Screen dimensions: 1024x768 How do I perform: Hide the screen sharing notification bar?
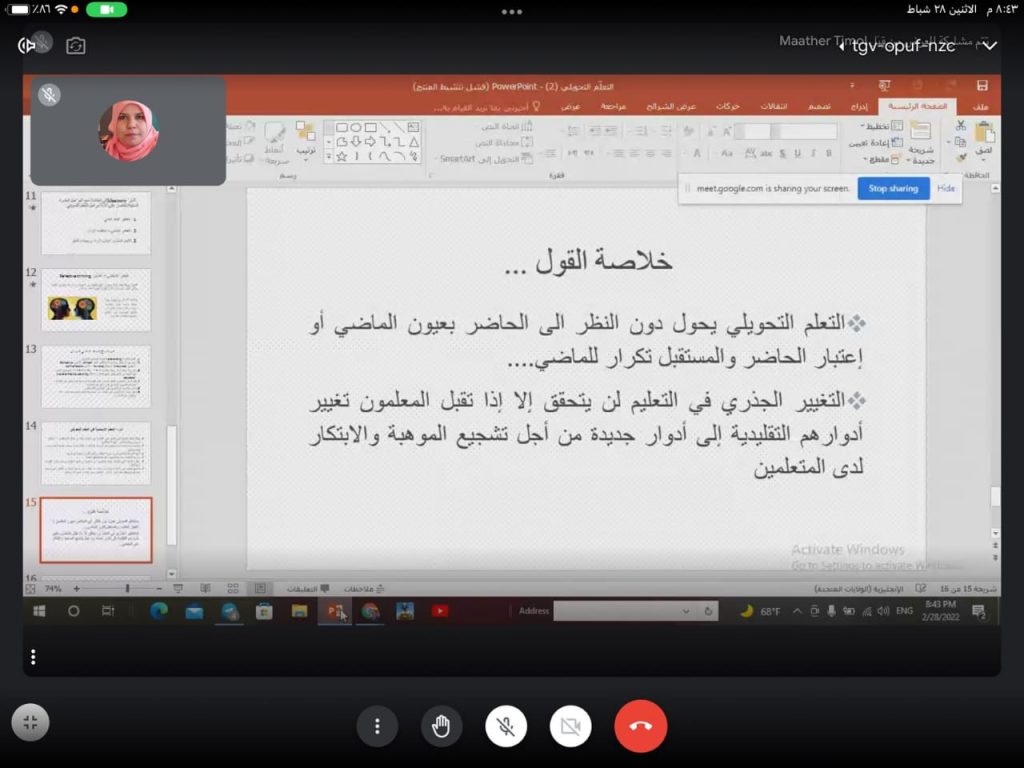pyautogui.click(x=945, y=188)
